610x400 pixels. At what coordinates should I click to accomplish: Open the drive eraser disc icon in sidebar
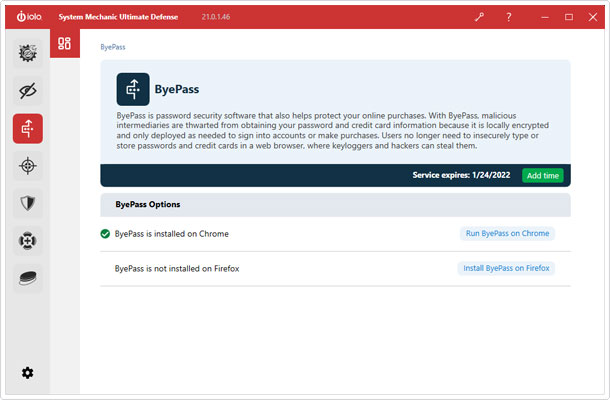(28, 278)
